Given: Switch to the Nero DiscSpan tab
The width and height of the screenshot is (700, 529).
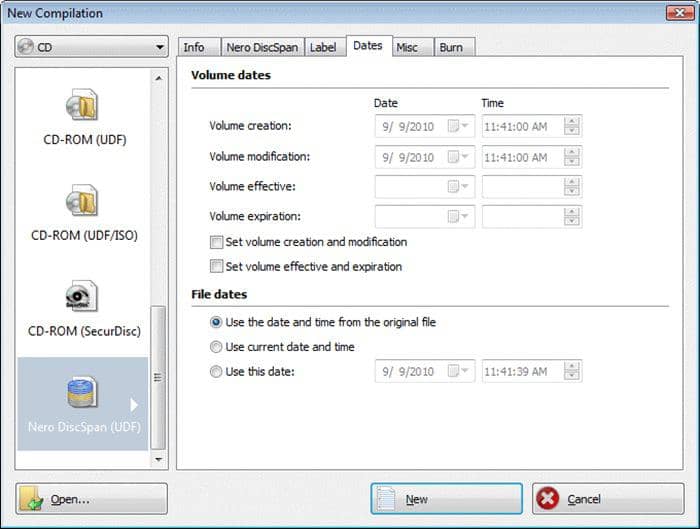Looking at the screenshot, I should pos(262,47).
